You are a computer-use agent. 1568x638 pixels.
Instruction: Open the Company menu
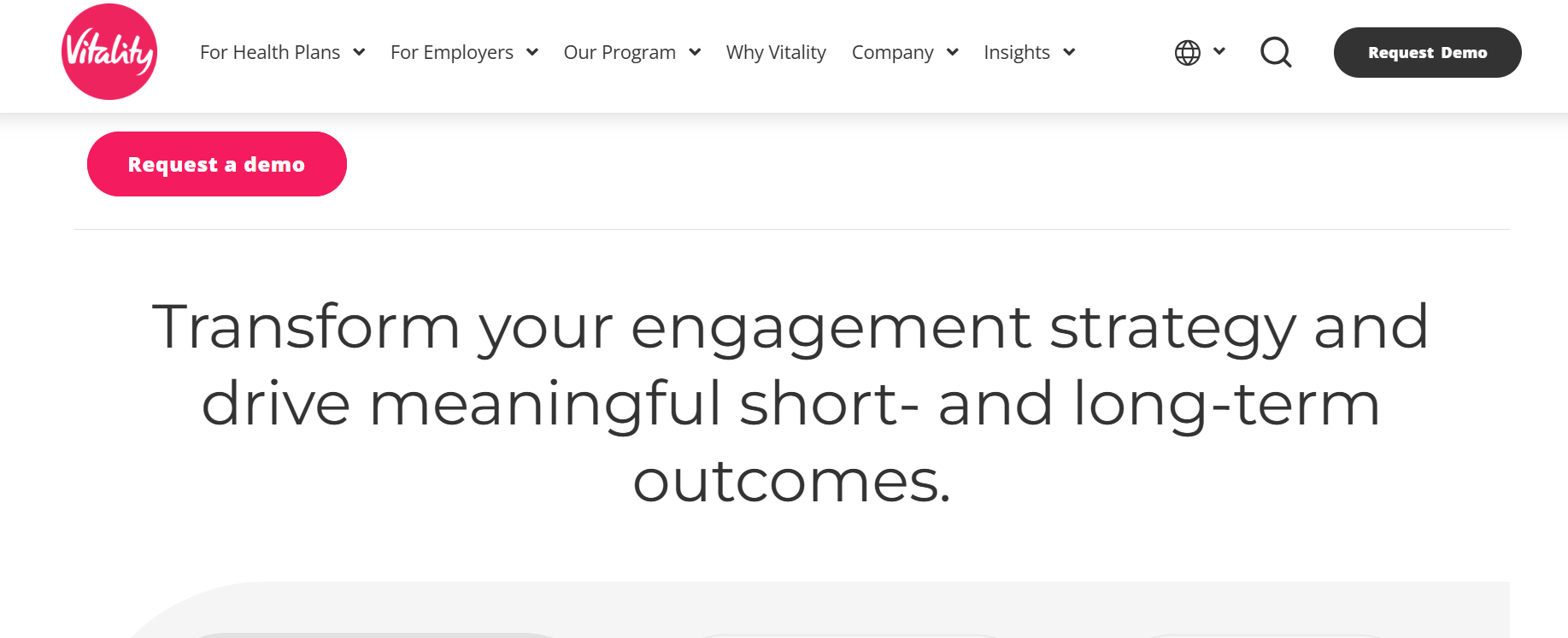[892, 52]
